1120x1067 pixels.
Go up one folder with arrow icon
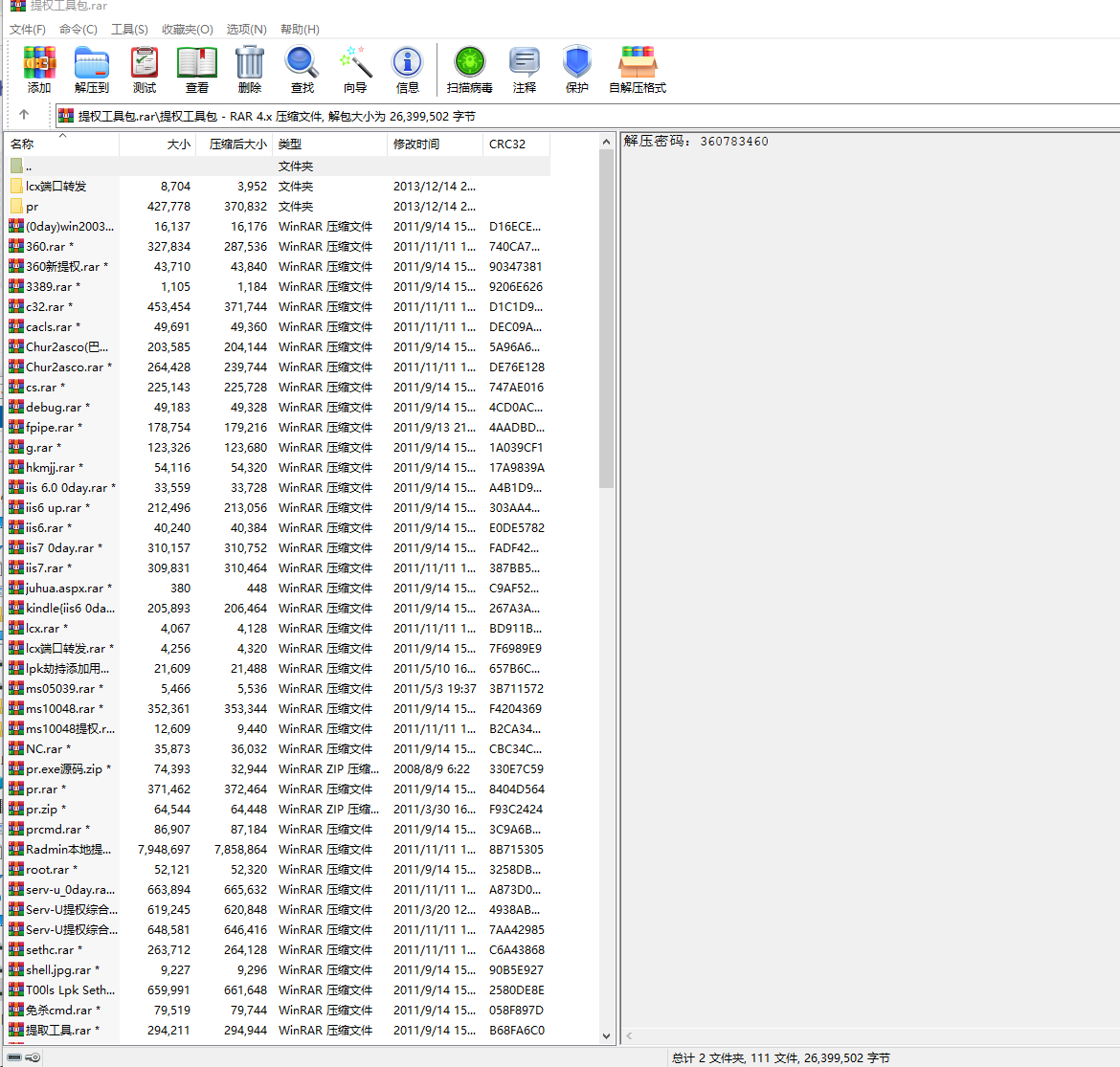coord(24,115)
